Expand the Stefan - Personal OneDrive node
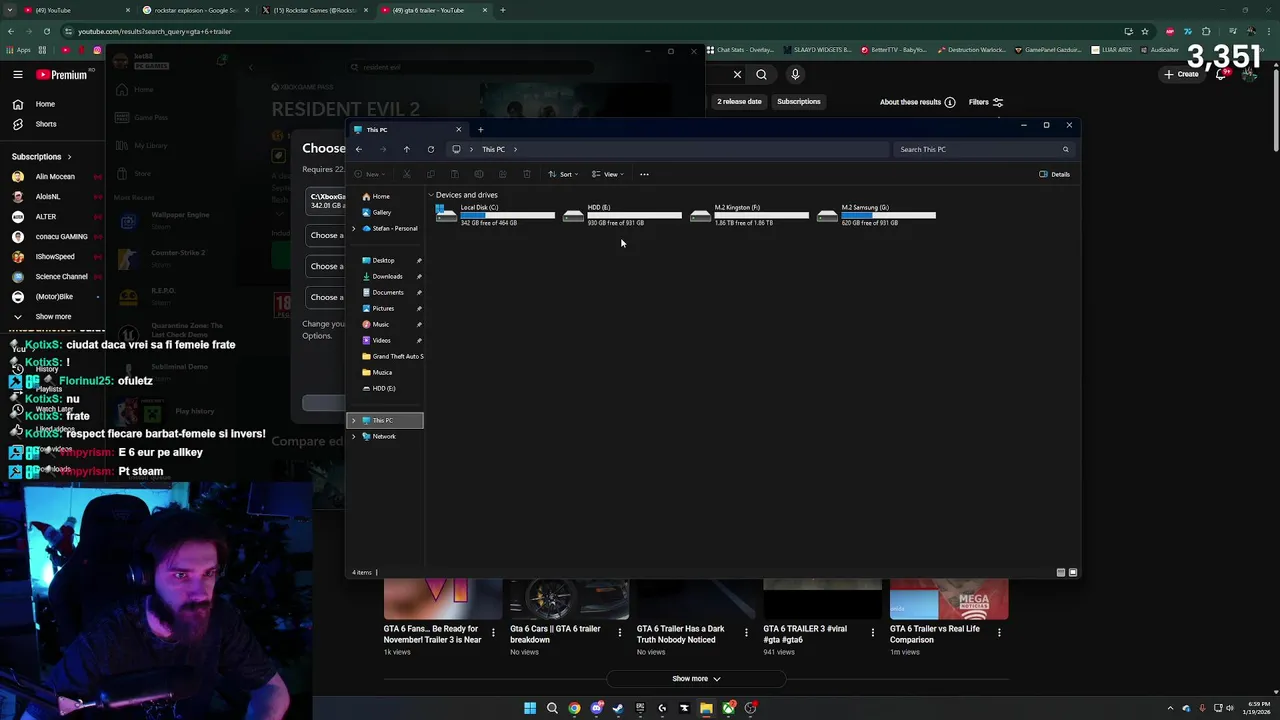This screenshot has width=1280, height=720. 353,228
